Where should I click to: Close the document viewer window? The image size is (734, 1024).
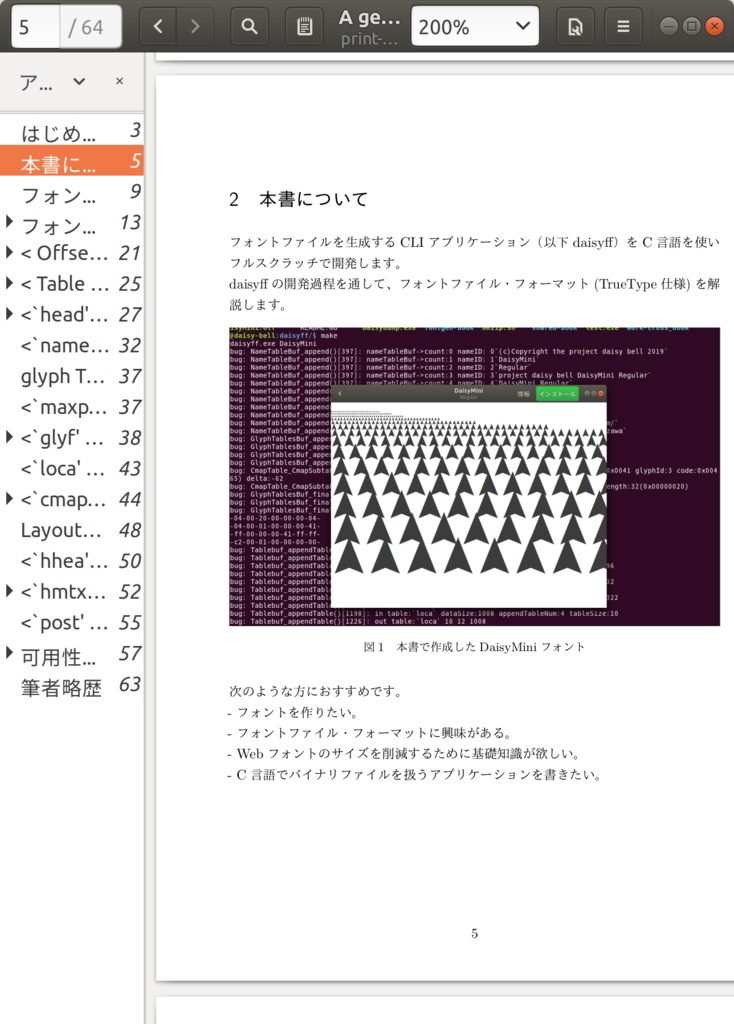pos(714,26)
